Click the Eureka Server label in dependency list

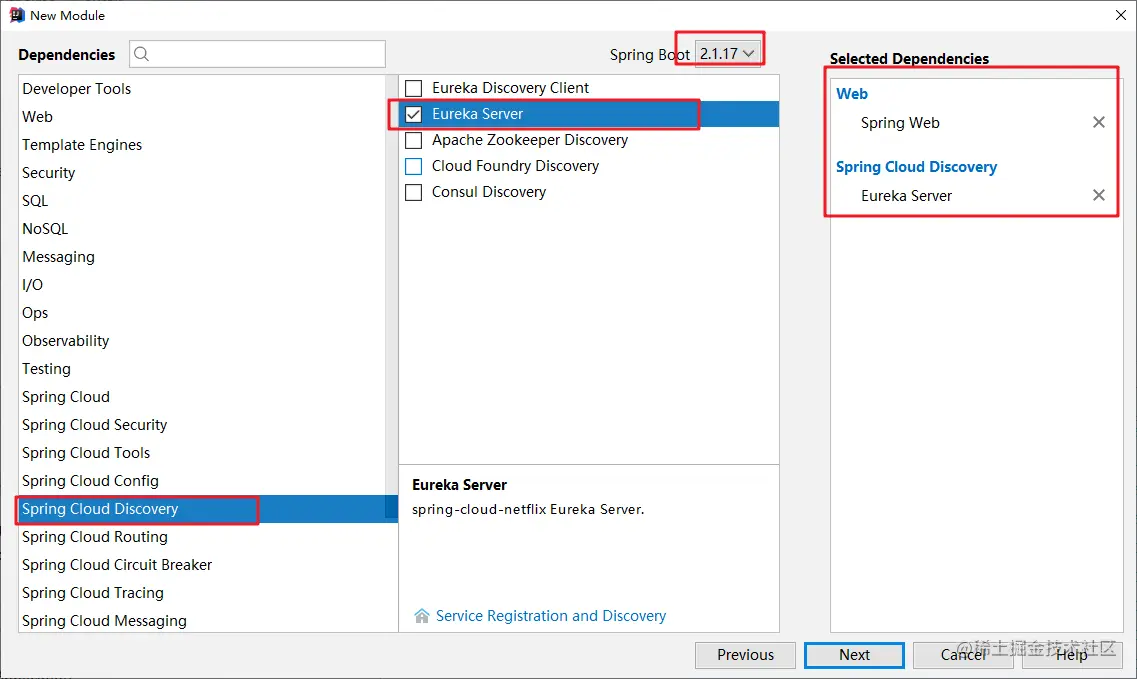477,115
